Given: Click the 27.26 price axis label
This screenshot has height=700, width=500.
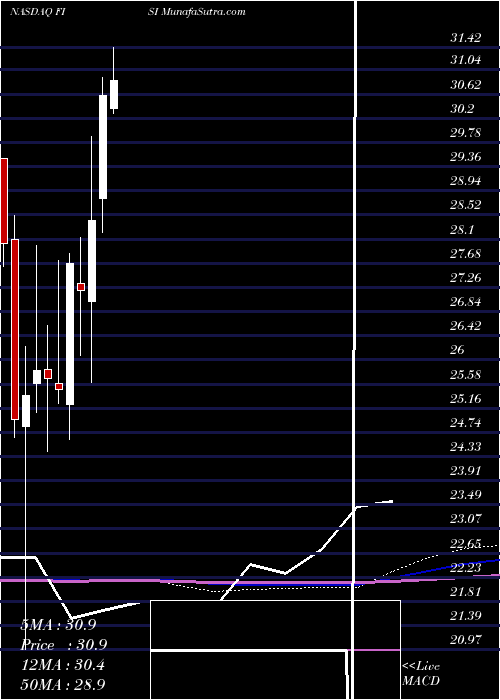Looking at the screenshot, I should (466, 278).
